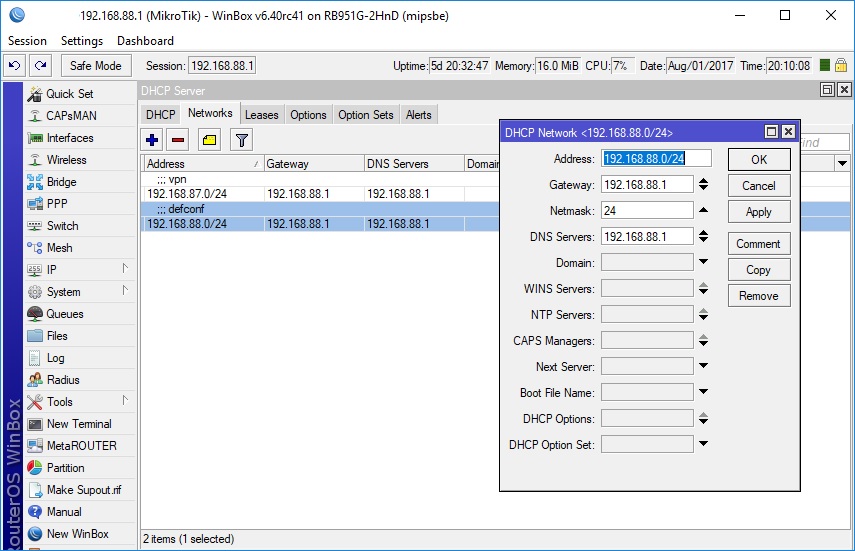Open Wireless in the sidebar

66,160
